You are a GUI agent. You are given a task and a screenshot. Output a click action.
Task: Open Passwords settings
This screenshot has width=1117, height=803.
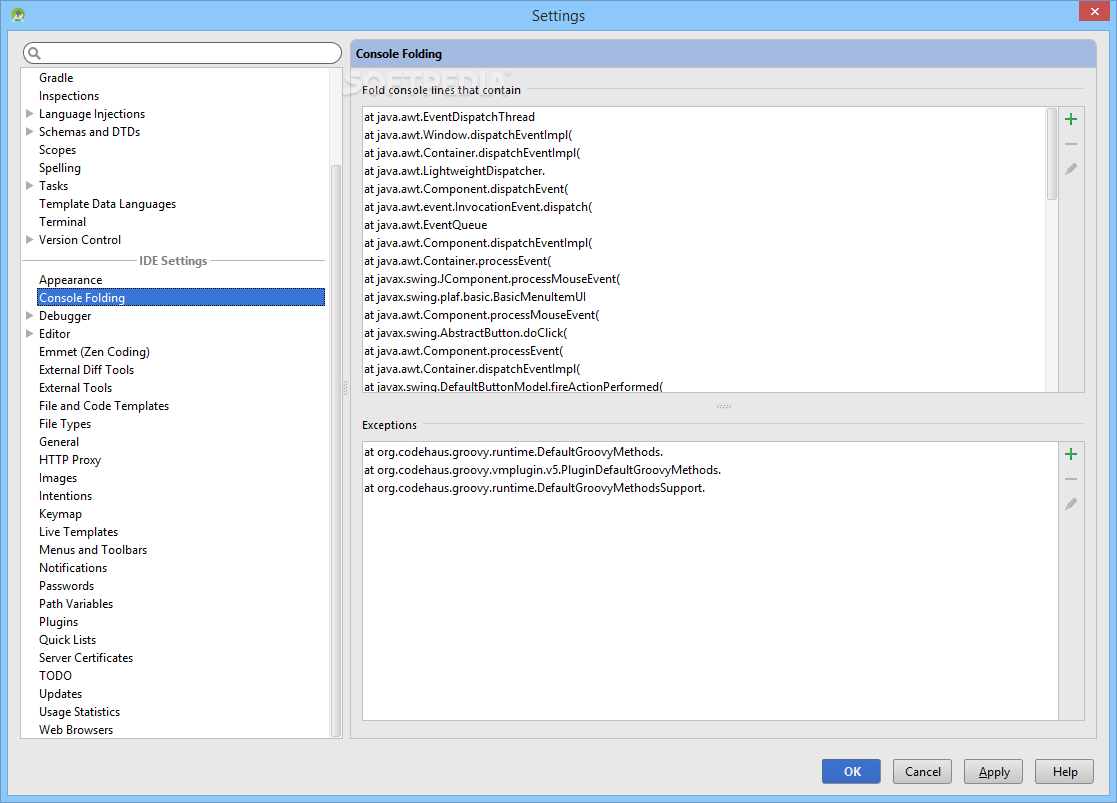coord(66,586)
